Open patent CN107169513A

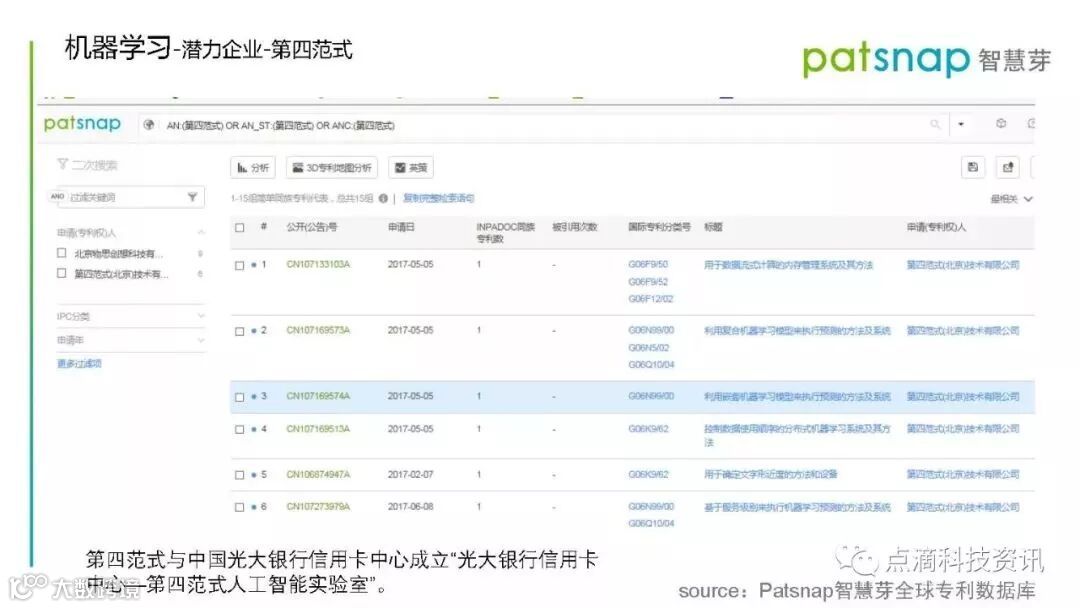pos(318,429)
